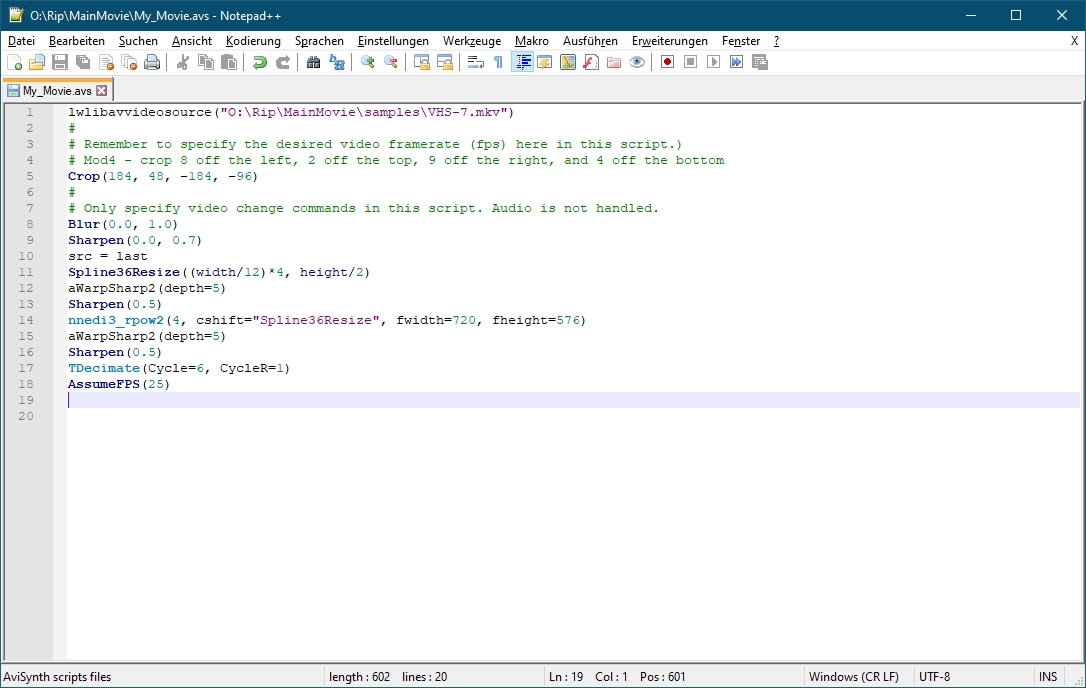
Task: Click the Print toolbar icon
Action: (152, 62)
